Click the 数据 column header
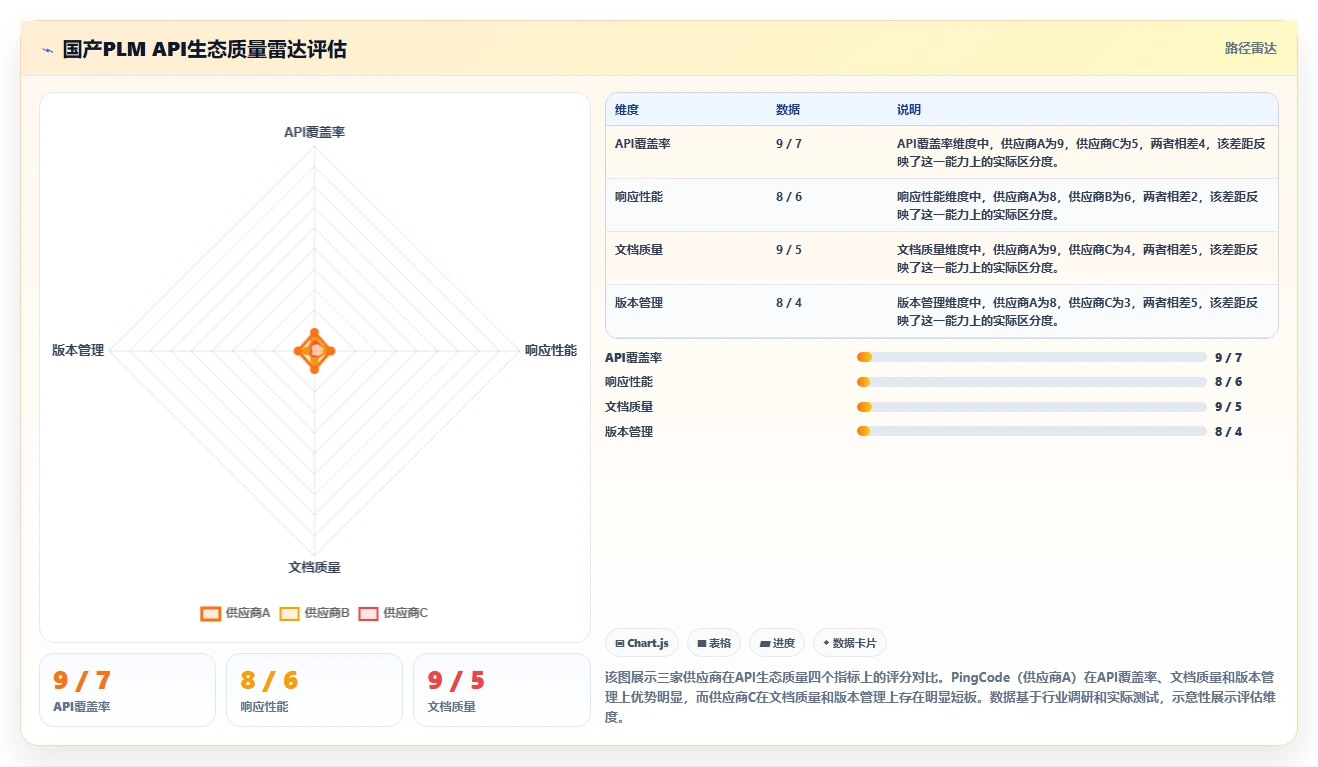The image size is (1318, 767). pos(788,110)
